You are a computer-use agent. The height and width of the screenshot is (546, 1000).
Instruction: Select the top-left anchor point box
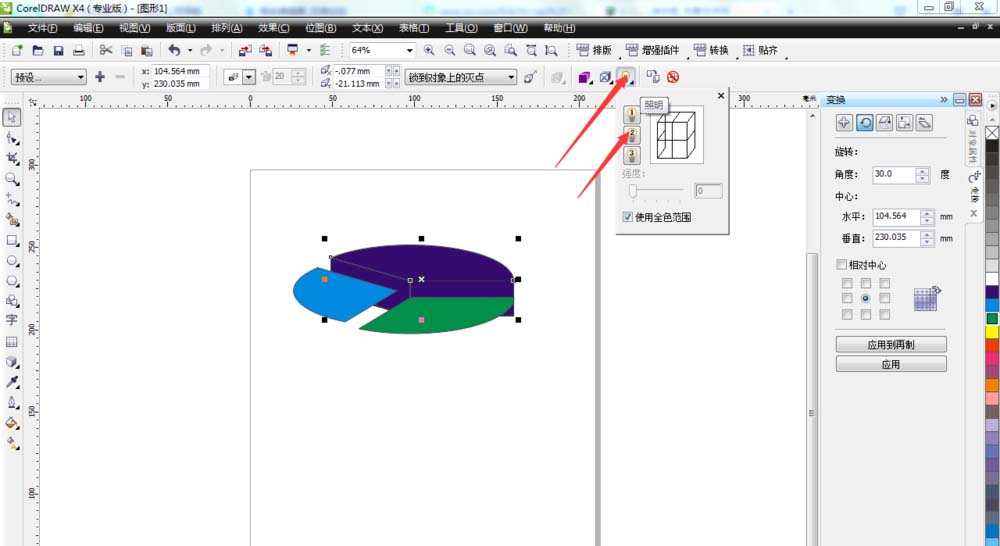pyautogui.click(x=847, y=283)
